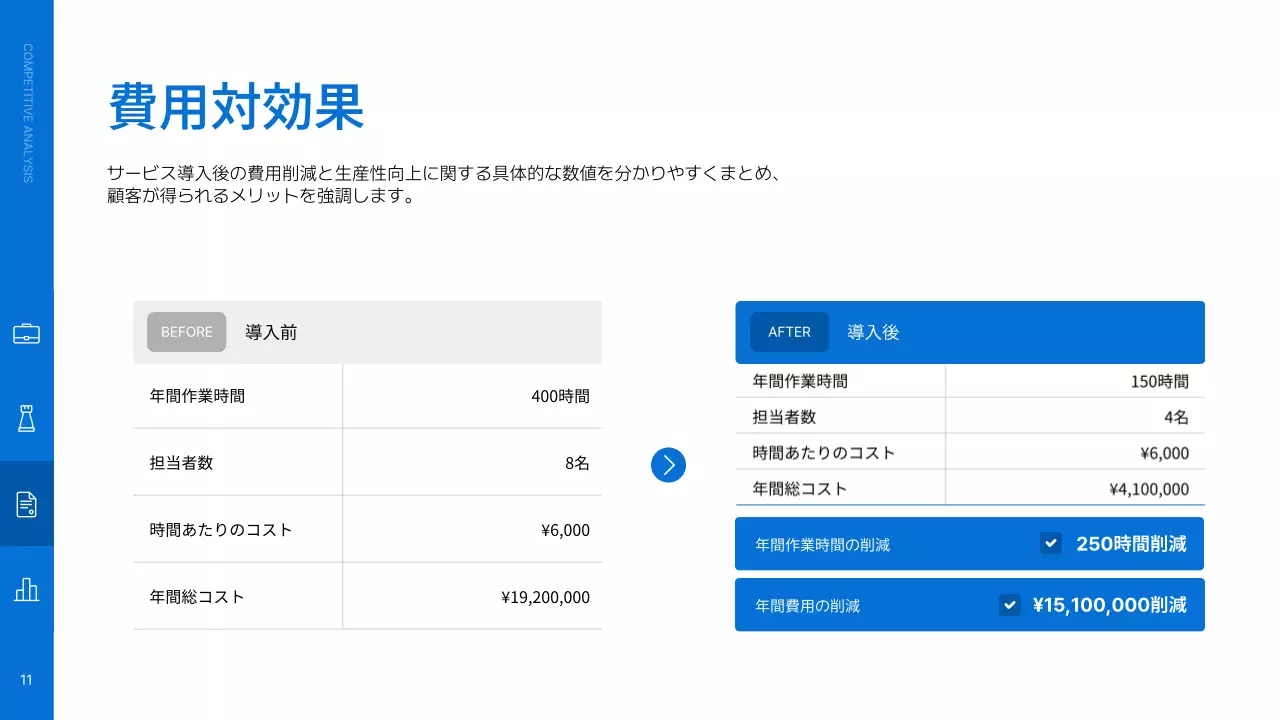Viewport: 1280px width, 720px height.
Task: Select the BEFORE tab label
Action: [186, 332]
